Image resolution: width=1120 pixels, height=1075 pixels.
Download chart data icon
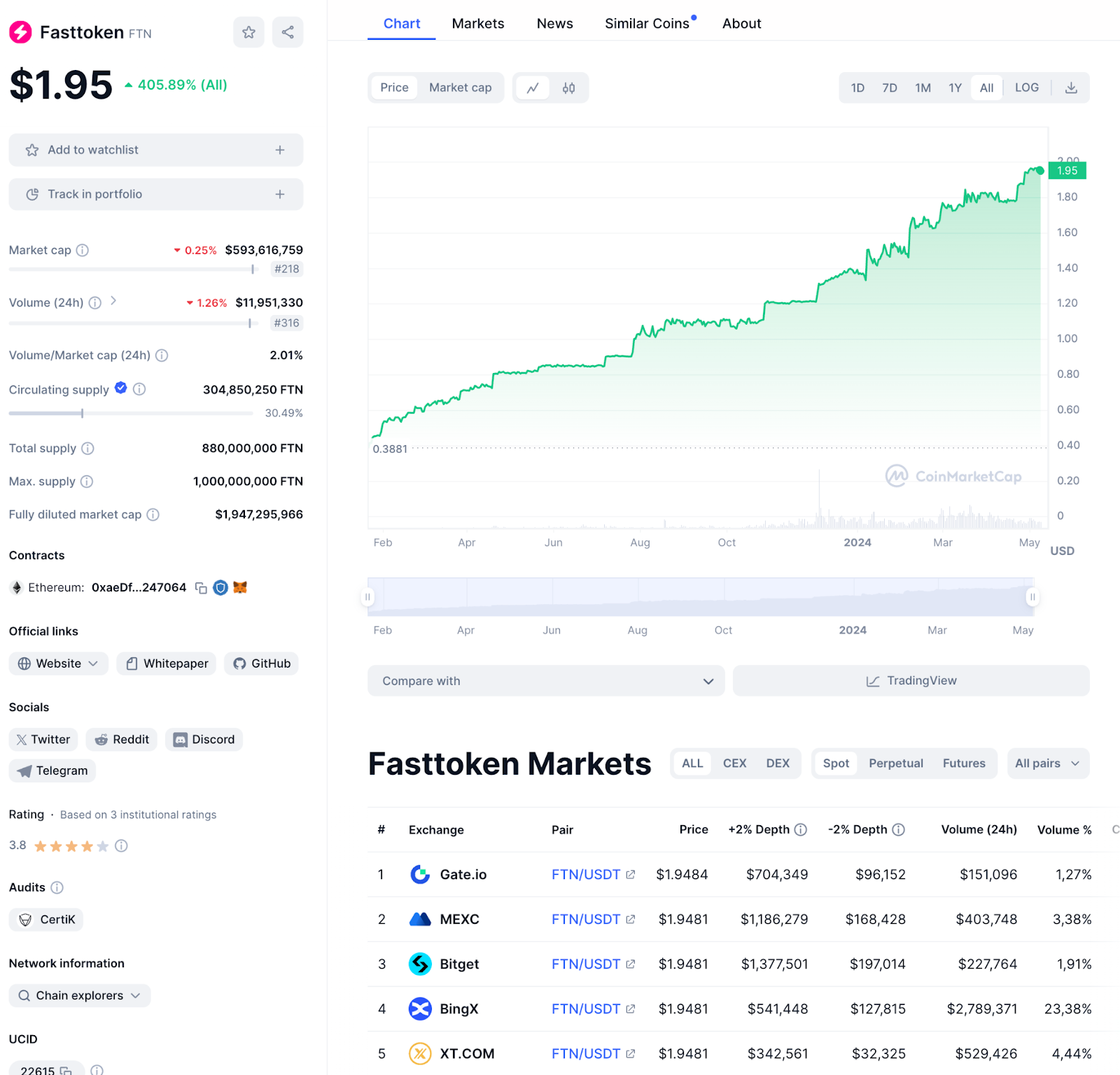(1071, 88)
